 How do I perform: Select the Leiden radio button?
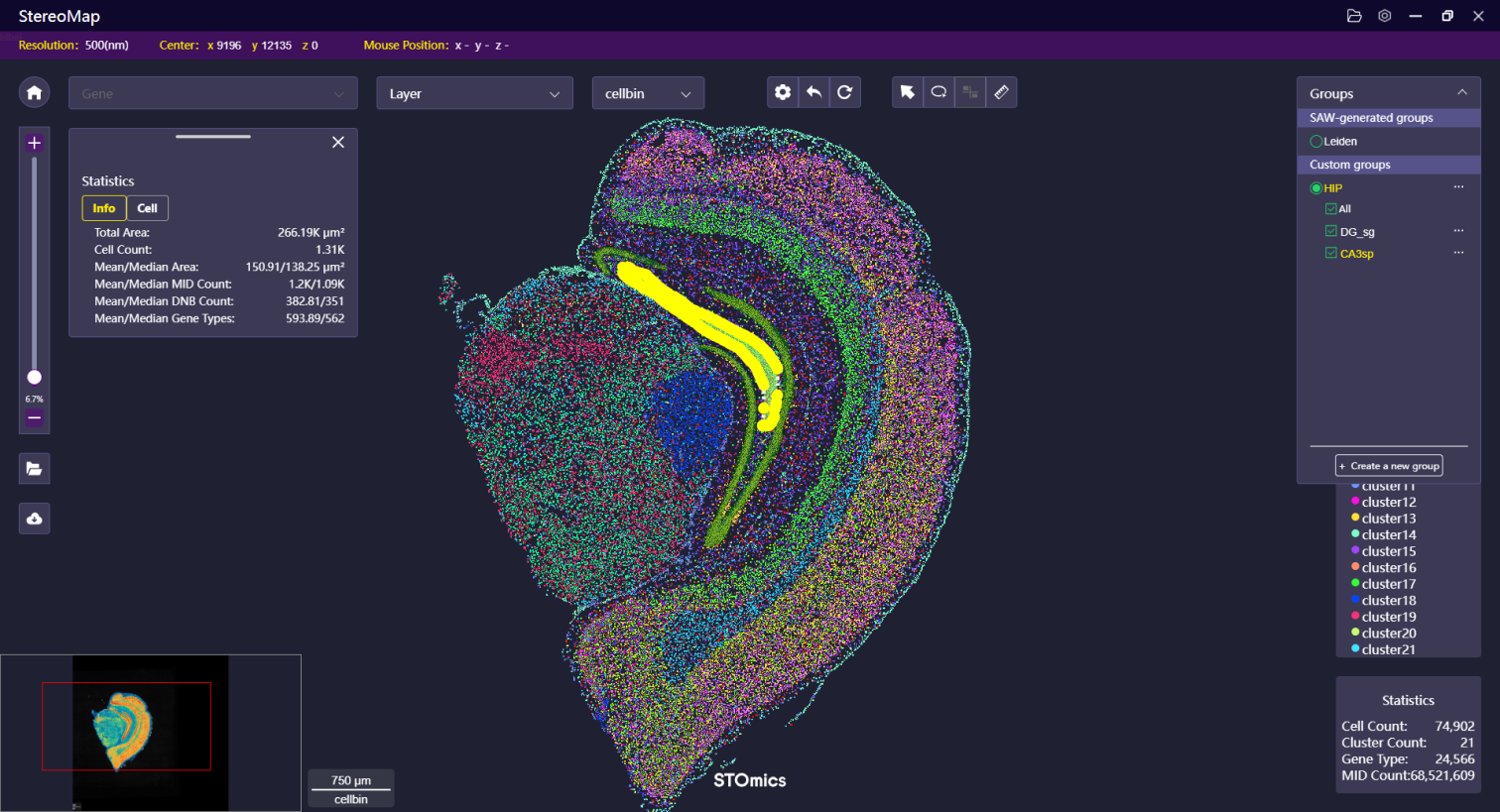pyautogui.click(x=1316, y=142)
